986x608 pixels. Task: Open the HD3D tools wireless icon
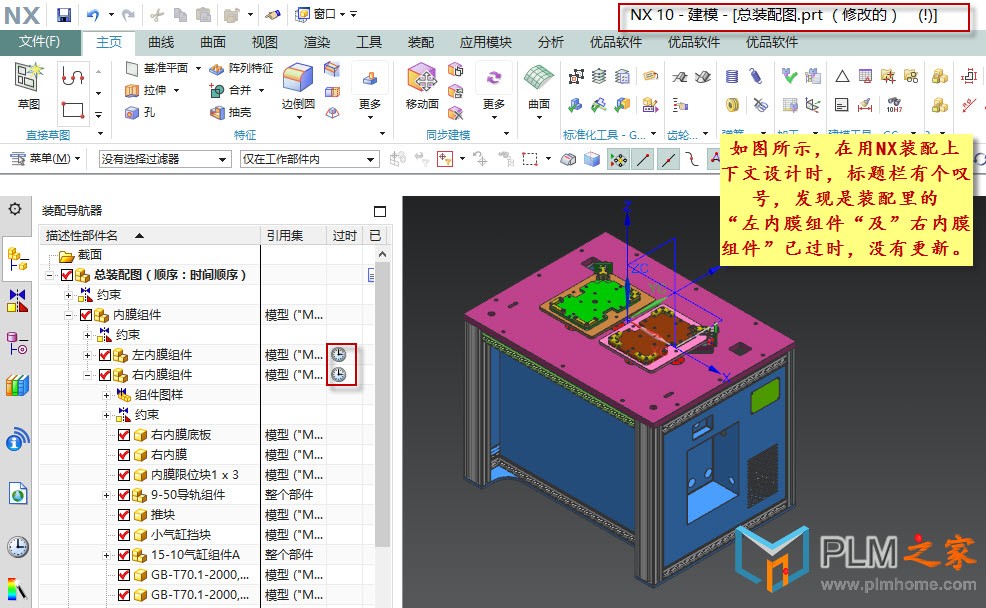pos(18,439)
